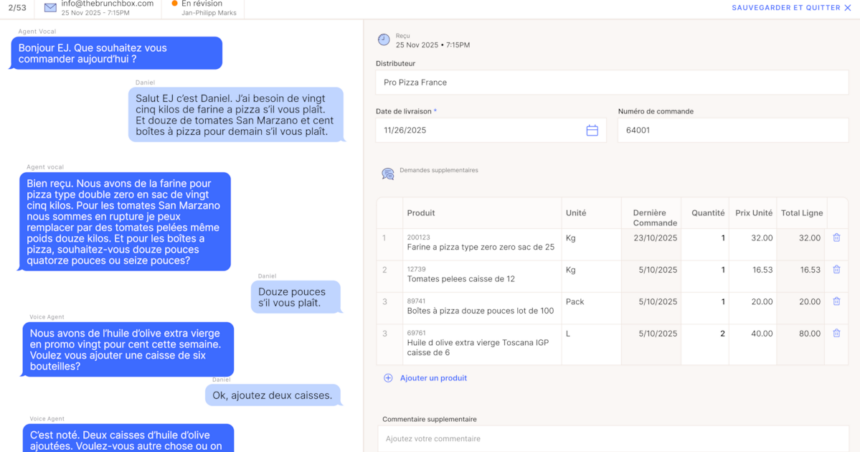Delete the Tomates pelees row
The height and width of the screenshot is (452, 860).
tap(836, 269)
